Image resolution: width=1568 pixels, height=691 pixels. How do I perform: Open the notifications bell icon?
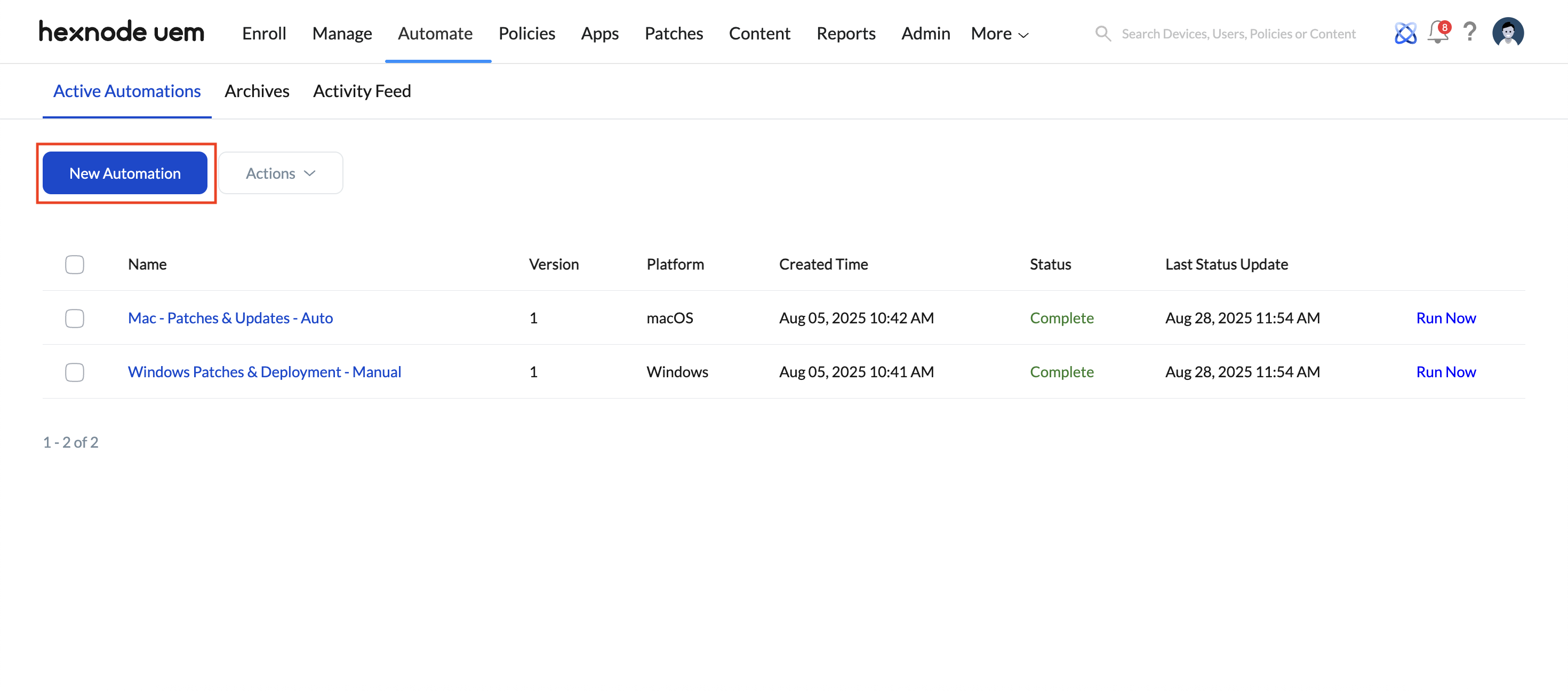1438,32
